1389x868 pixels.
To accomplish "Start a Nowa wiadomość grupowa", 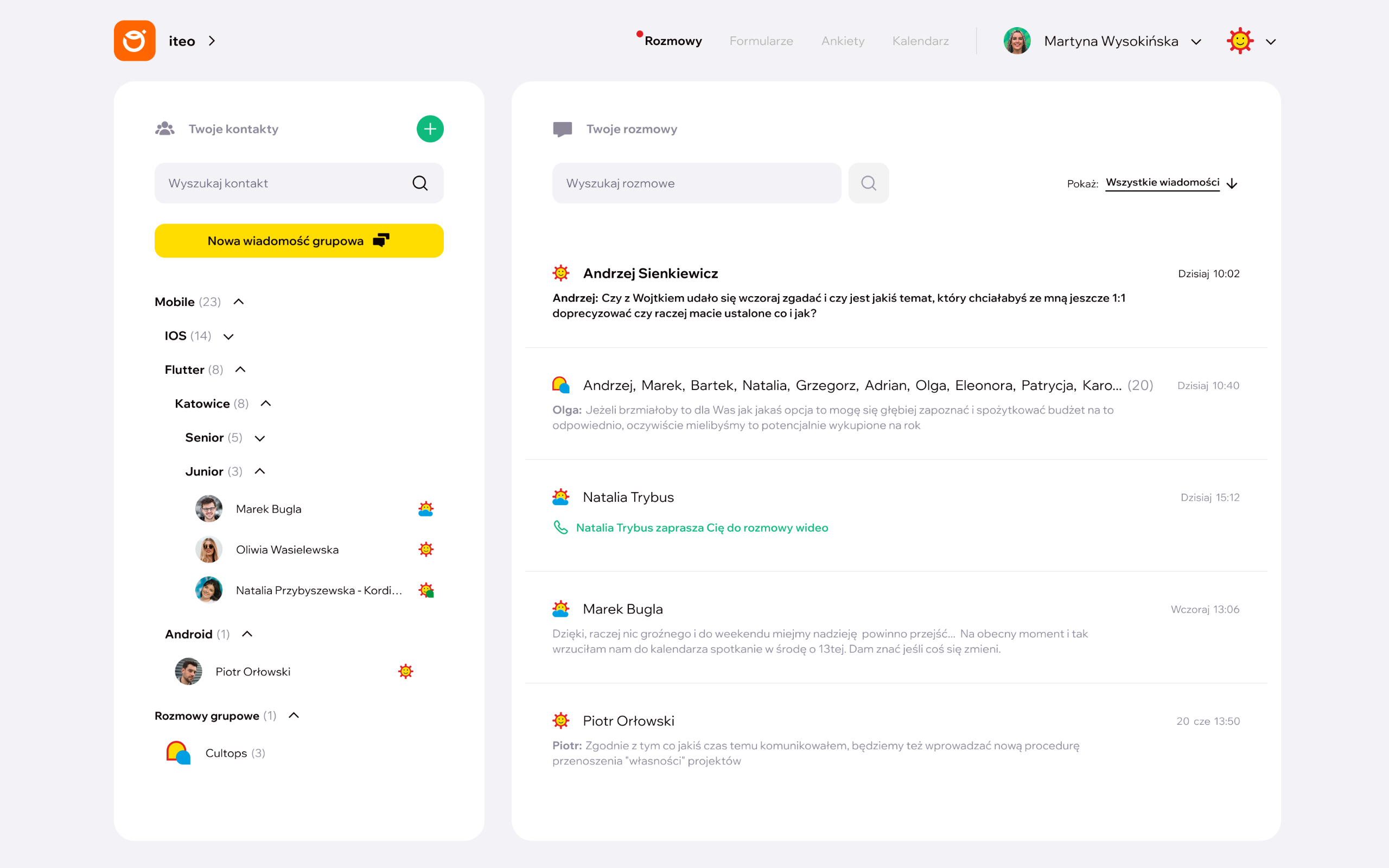I will [x=298, y=240].
